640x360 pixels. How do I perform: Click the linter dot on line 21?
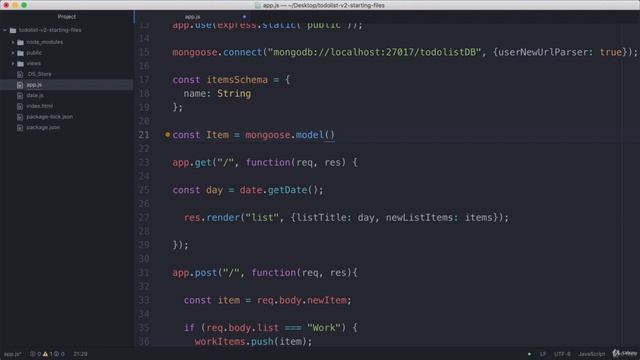click(x=167, y=134)
